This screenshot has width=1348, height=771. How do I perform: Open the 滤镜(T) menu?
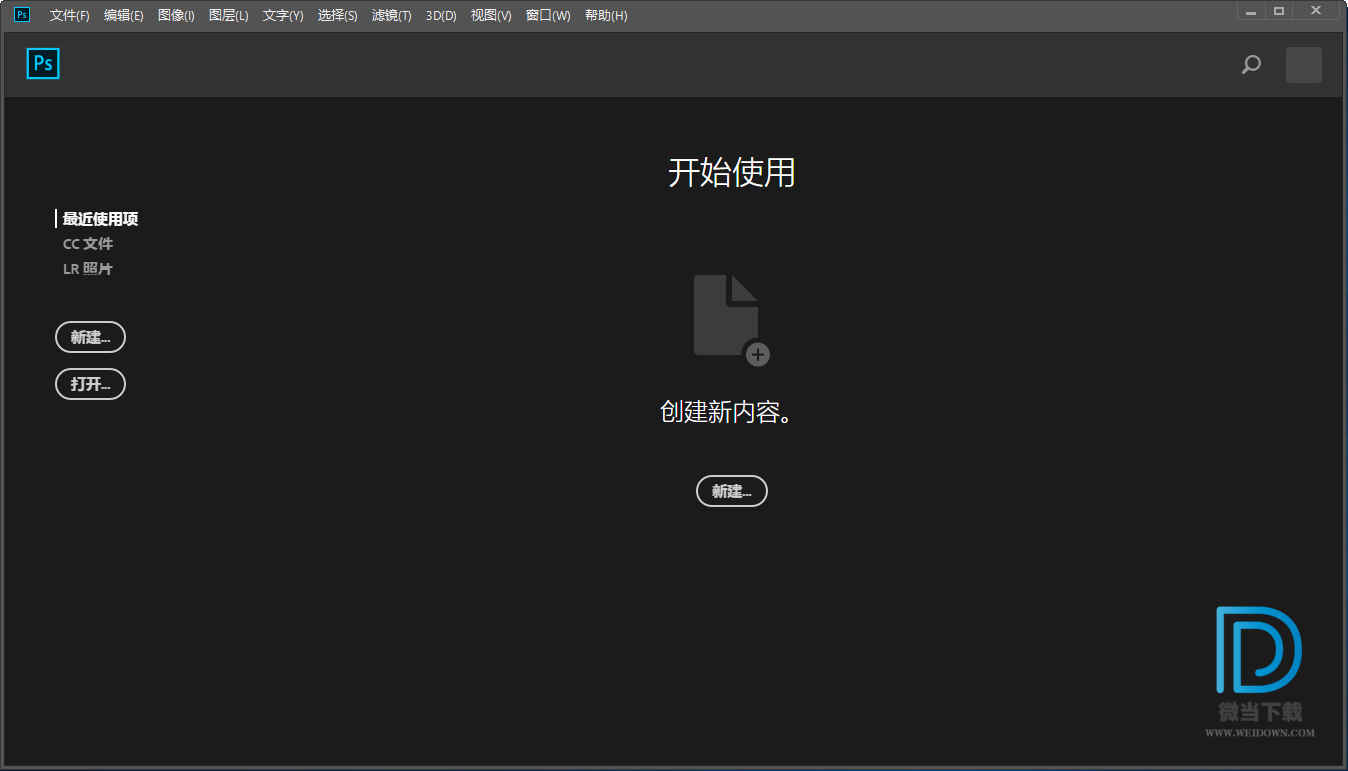(391, 16)
